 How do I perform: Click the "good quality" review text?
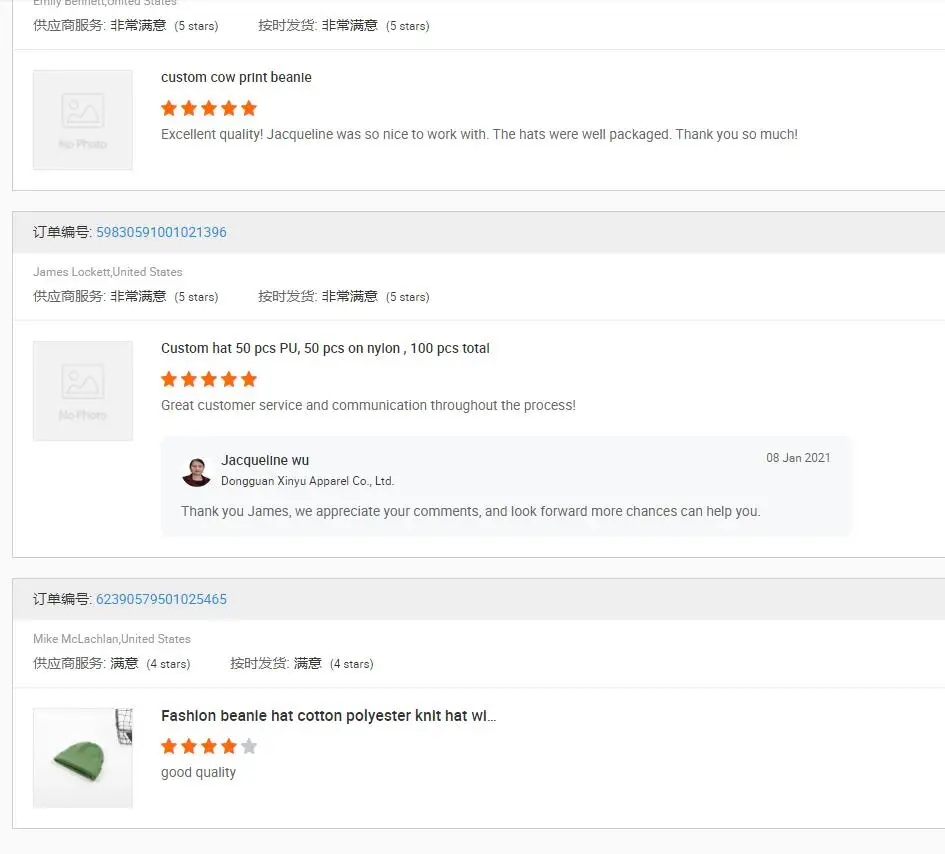click(198, 772)
